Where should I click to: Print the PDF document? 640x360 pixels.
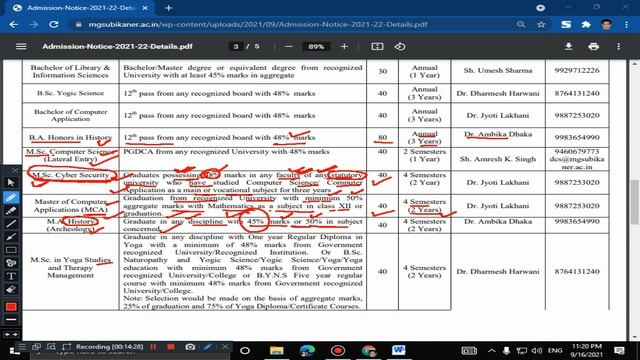tap(593, 47)
